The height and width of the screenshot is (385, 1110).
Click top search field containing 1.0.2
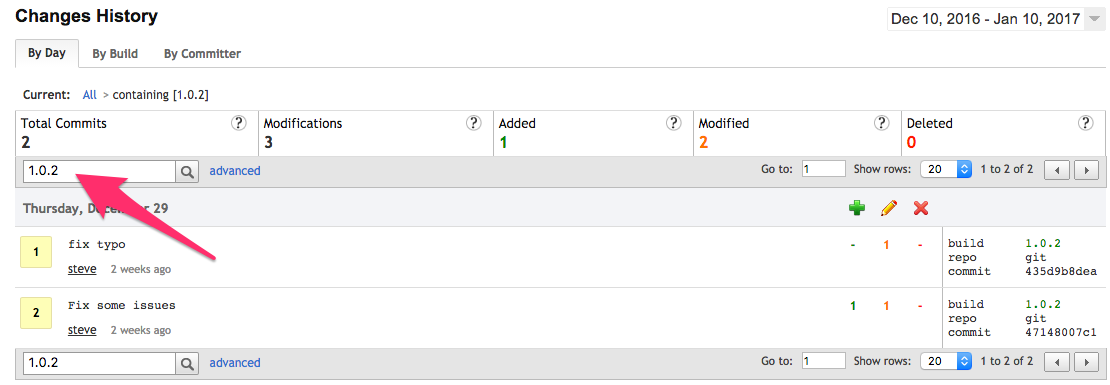tap(100, 171)
